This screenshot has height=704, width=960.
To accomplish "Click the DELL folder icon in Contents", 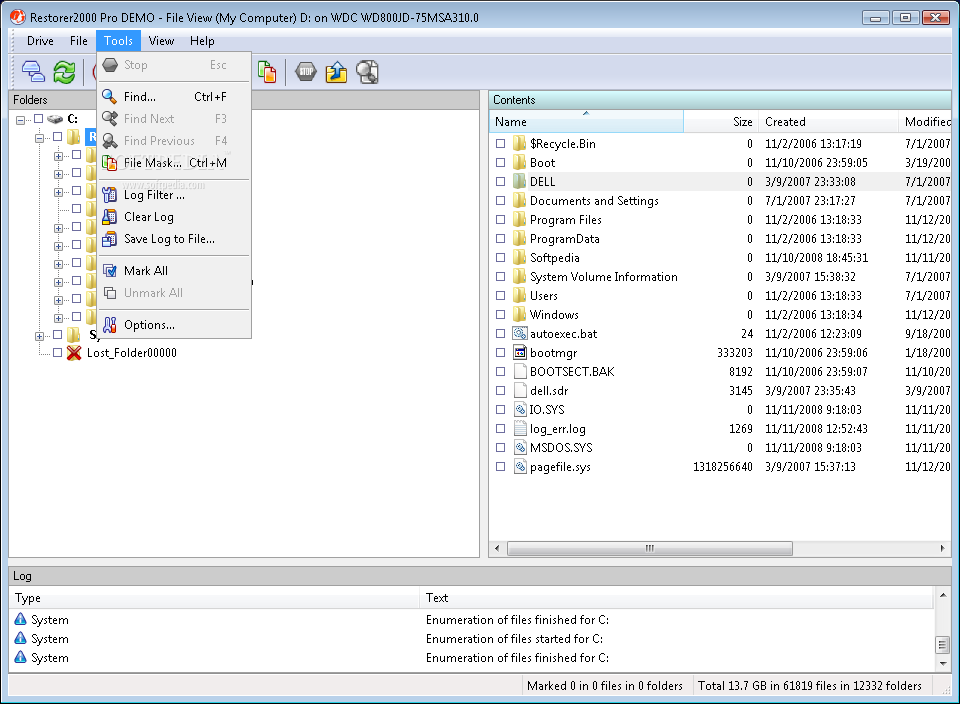I will click(x=520, y=181).
